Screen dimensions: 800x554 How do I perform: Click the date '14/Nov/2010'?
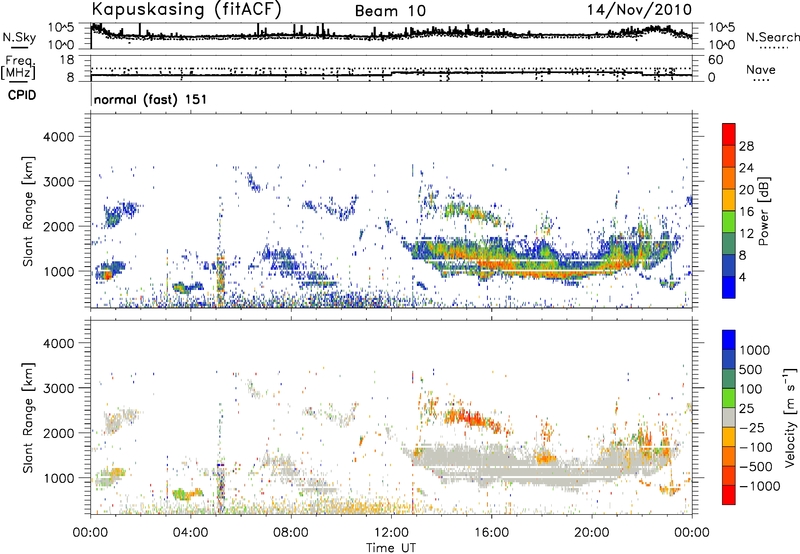click(639, 10)
